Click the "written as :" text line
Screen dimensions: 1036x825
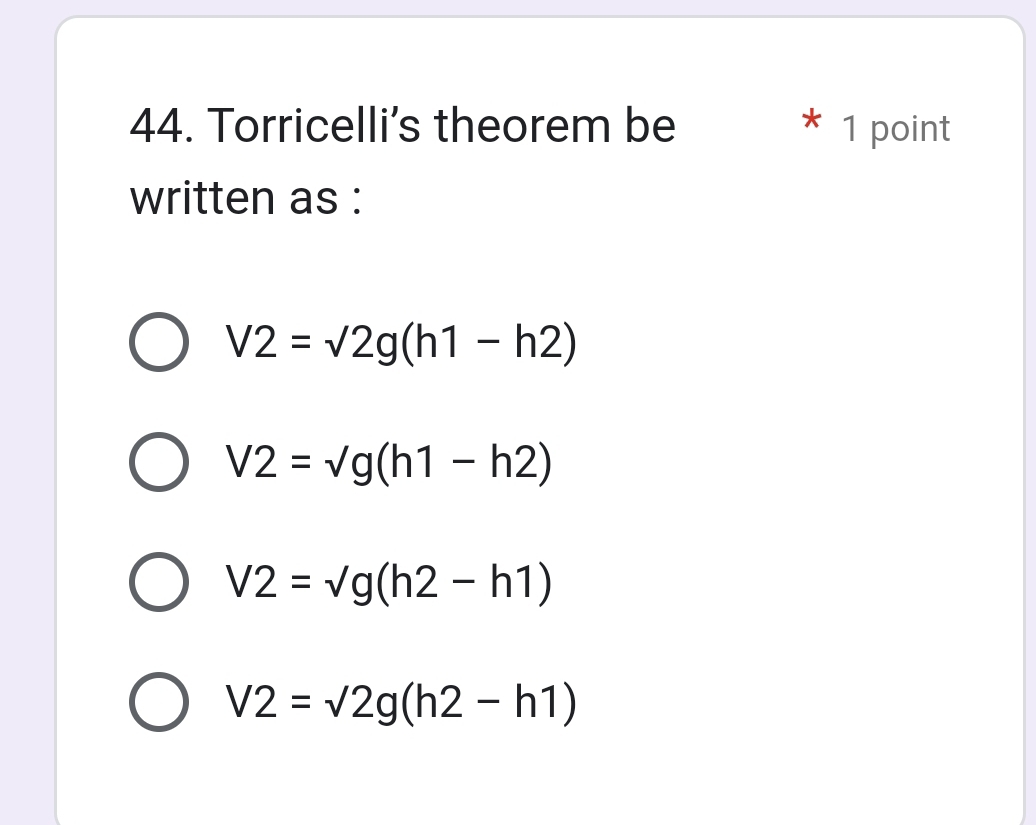(x=246, y=198)
